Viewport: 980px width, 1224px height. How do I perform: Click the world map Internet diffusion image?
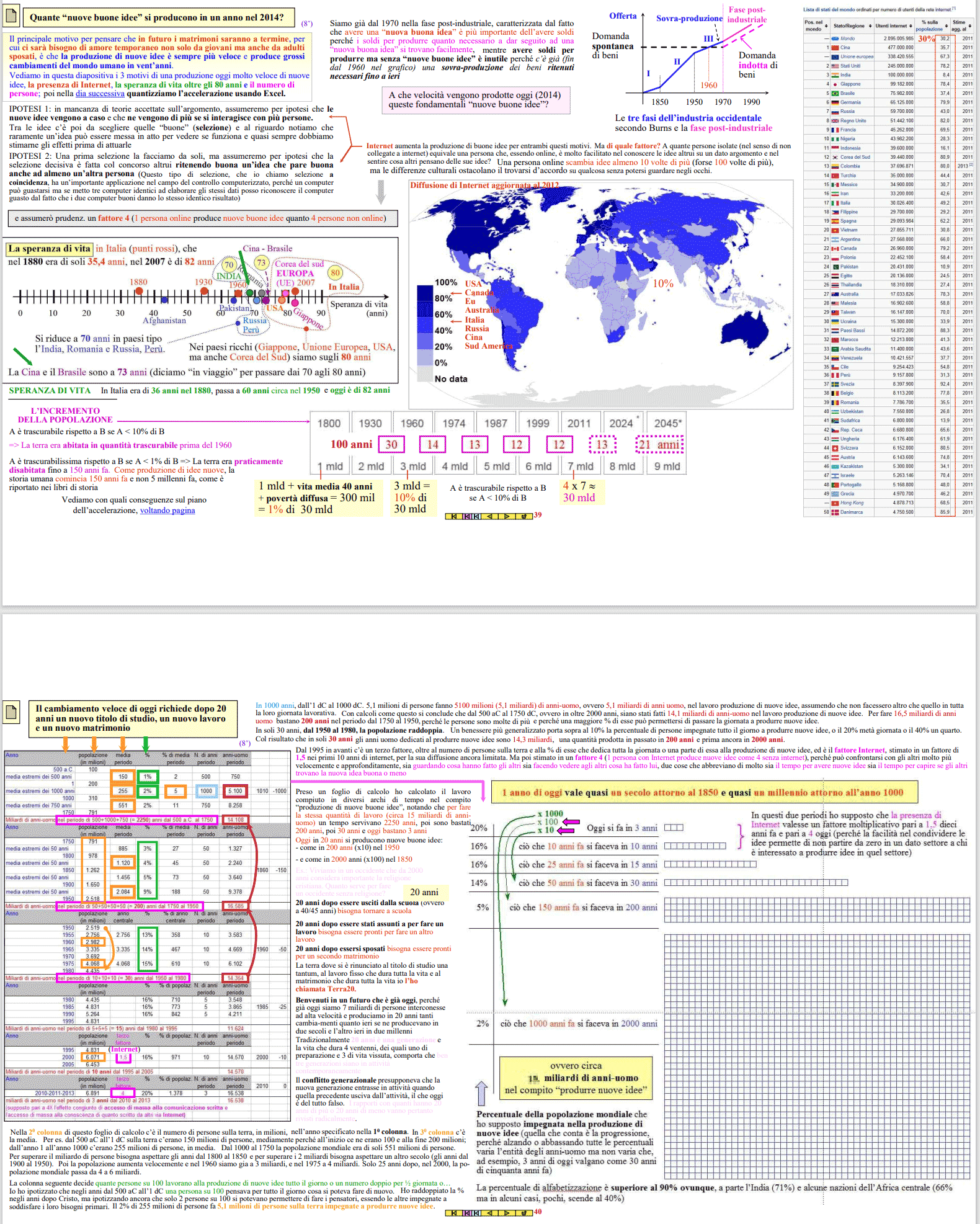click(x=600, y=295)
